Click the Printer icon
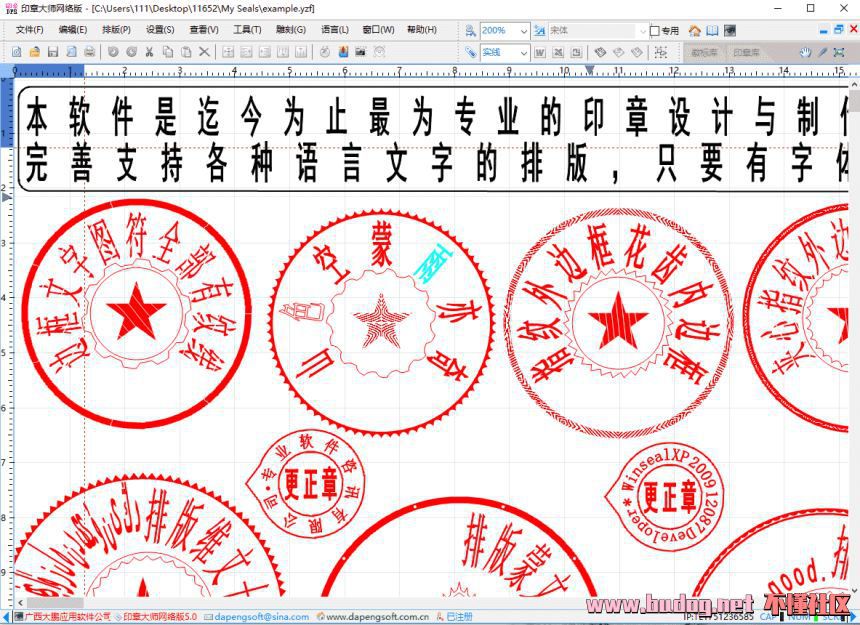Screen dimensions: 860x625 coord(89,52)
